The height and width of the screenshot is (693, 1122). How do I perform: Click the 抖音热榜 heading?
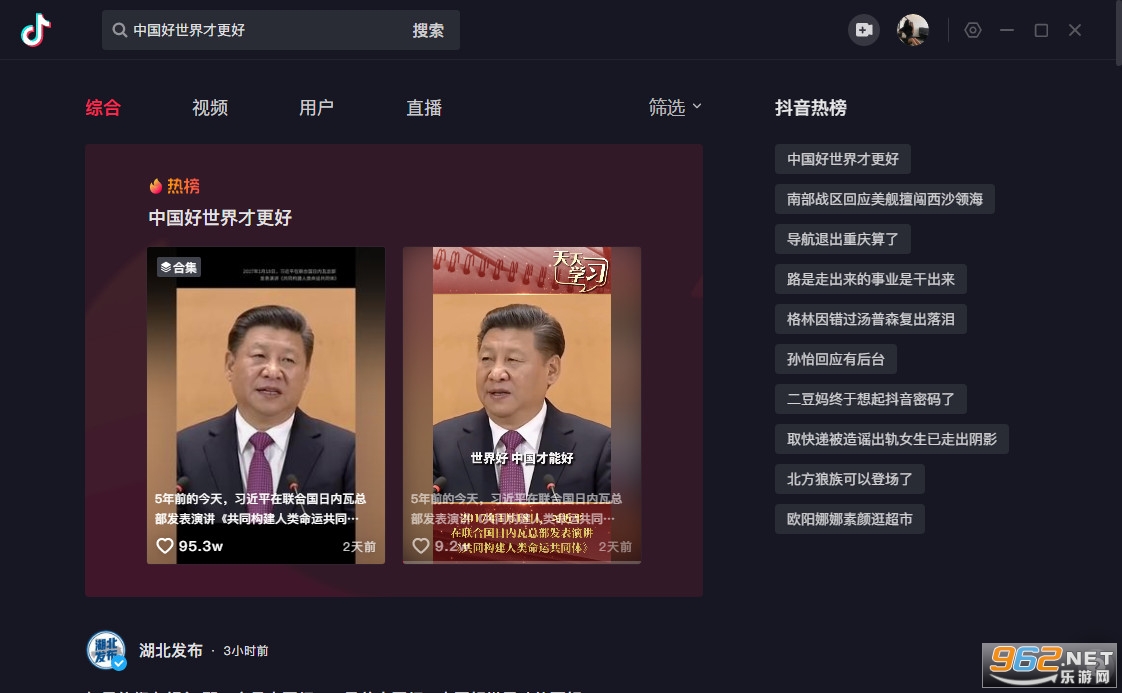point(811,107)
